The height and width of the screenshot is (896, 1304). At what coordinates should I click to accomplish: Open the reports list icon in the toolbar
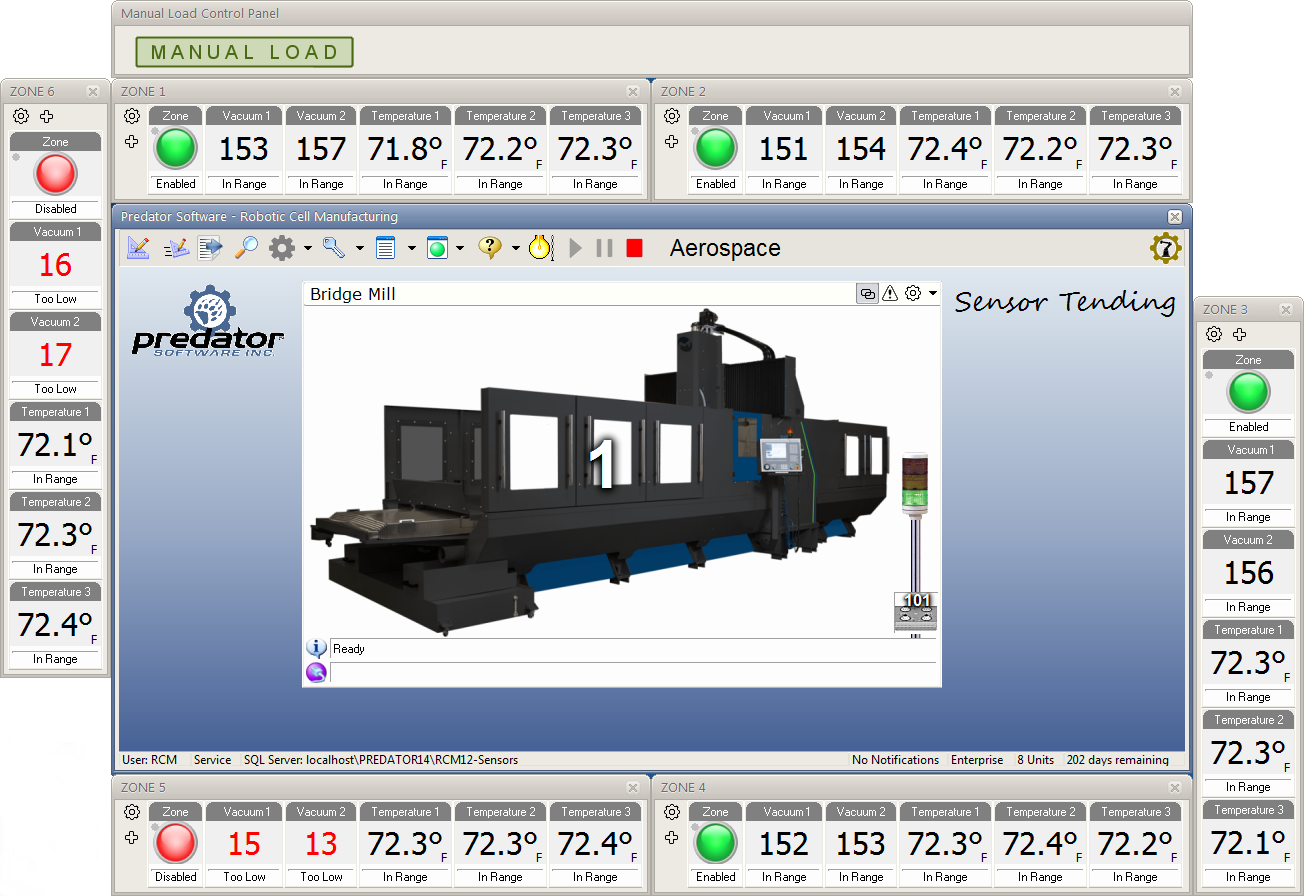386,247
